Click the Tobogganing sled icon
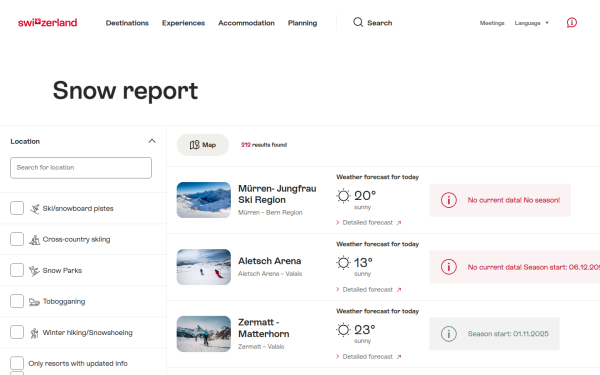600x375 pixels. 34,302
